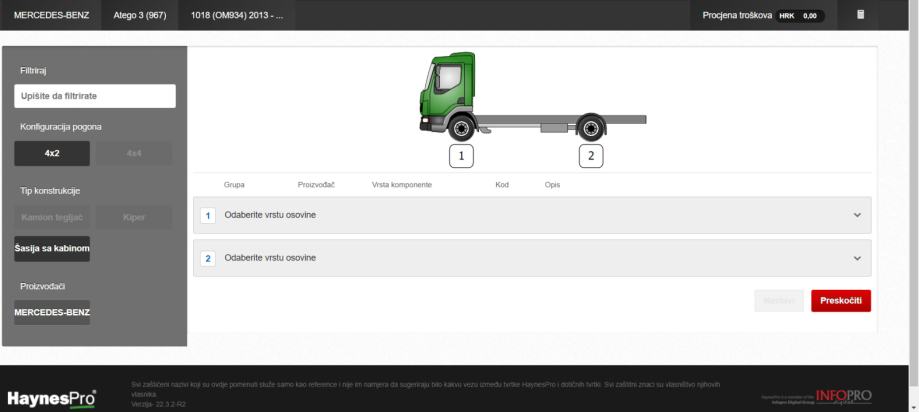Click the page vertical scrollbar
Viewport: 919px width, 412px height.
point(914,193)
